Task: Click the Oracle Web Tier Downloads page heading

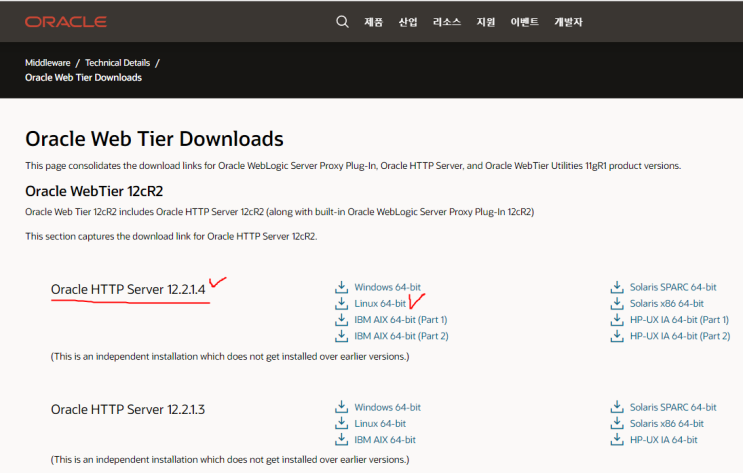Action: point(154,139)
